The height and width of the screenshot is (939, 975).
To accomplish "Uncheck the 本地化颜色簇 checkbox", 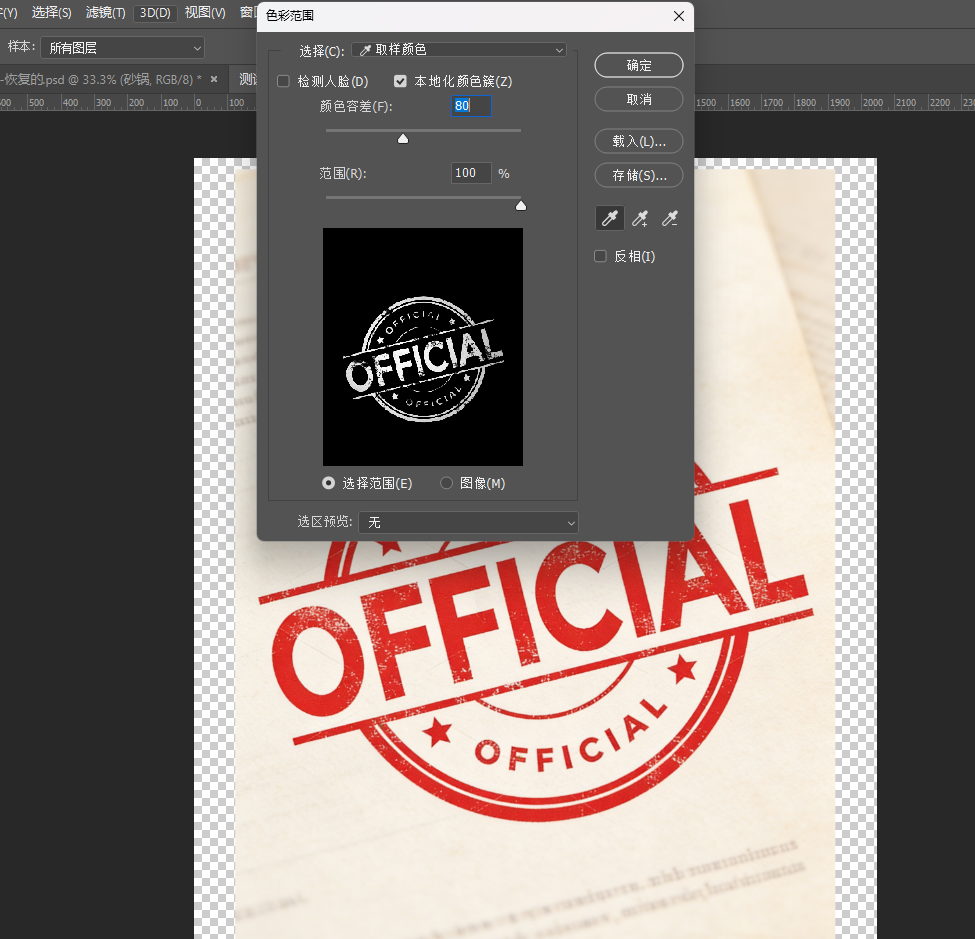I will 401,81.
